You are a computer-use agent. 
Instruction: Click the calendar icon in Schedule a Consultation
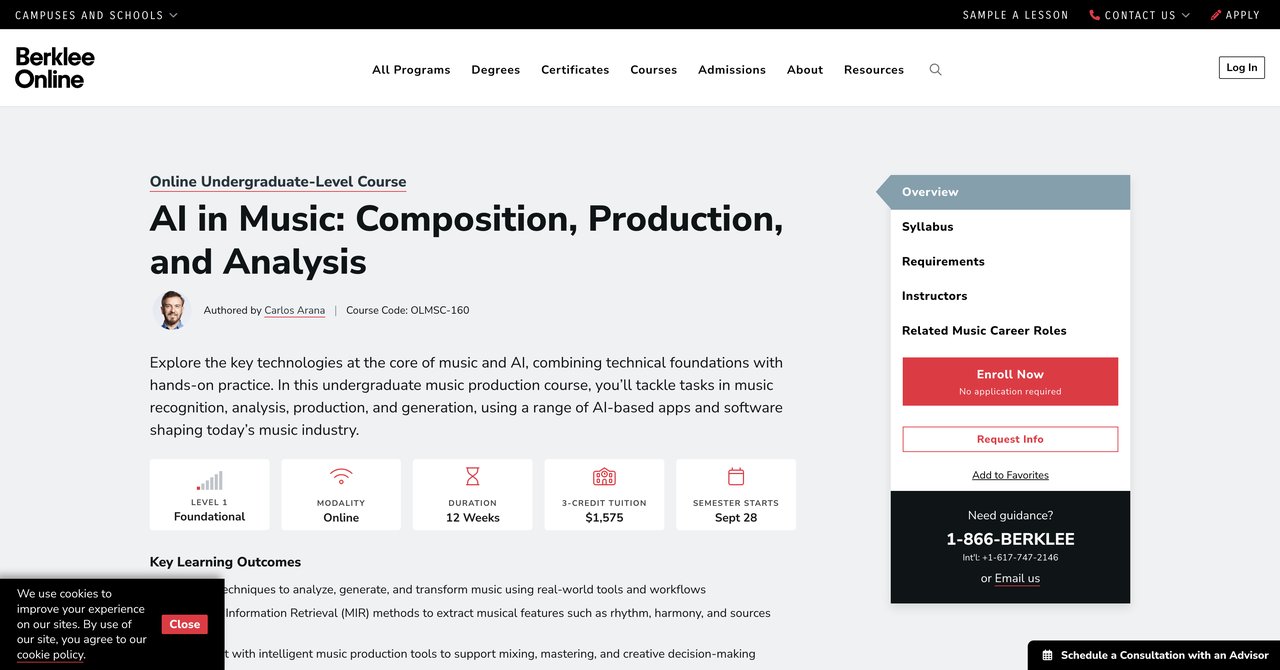tap(1047, 655)
